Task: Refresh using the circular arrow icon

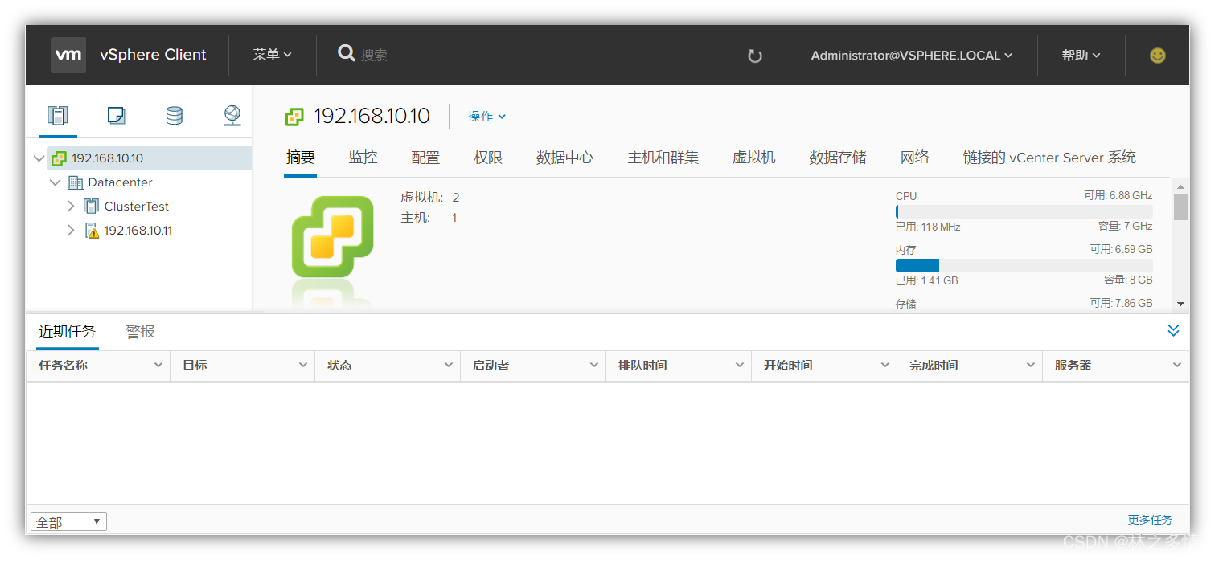Action: (x=755, y=56)
